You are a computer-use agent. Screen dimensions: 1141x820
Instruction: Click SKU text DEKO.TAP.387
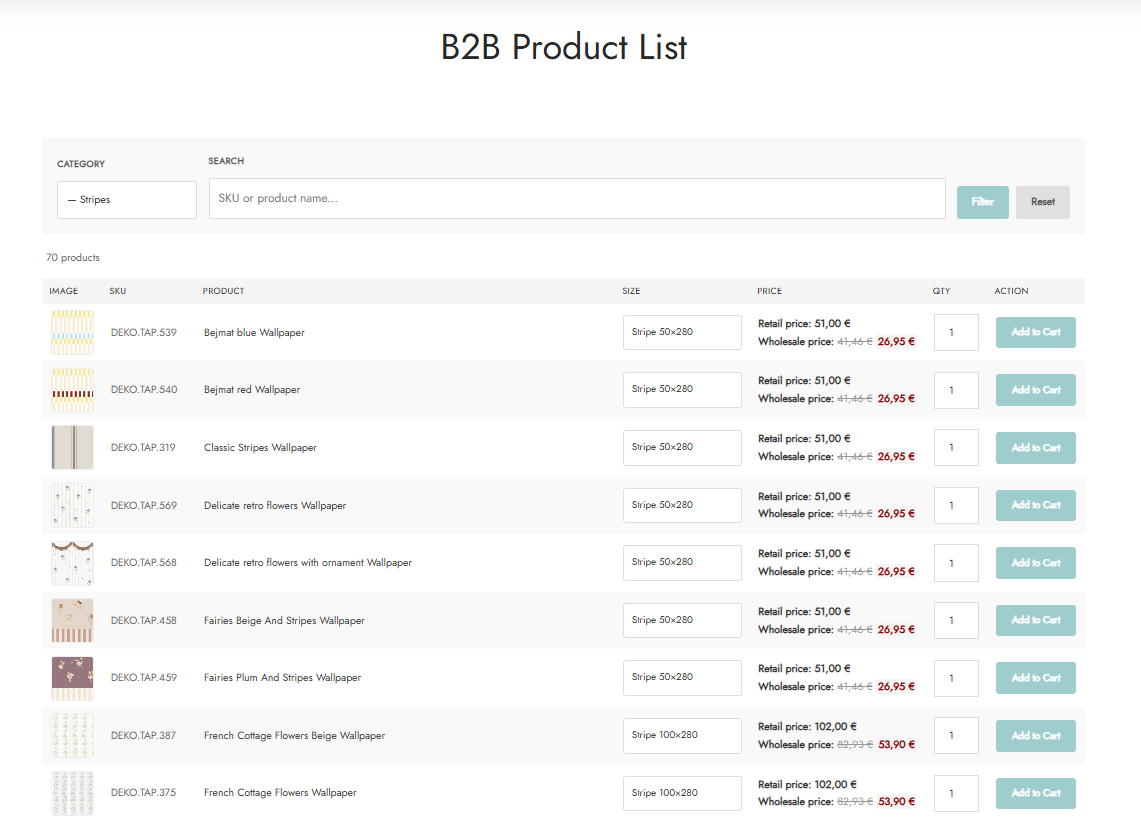coord(143,736)
